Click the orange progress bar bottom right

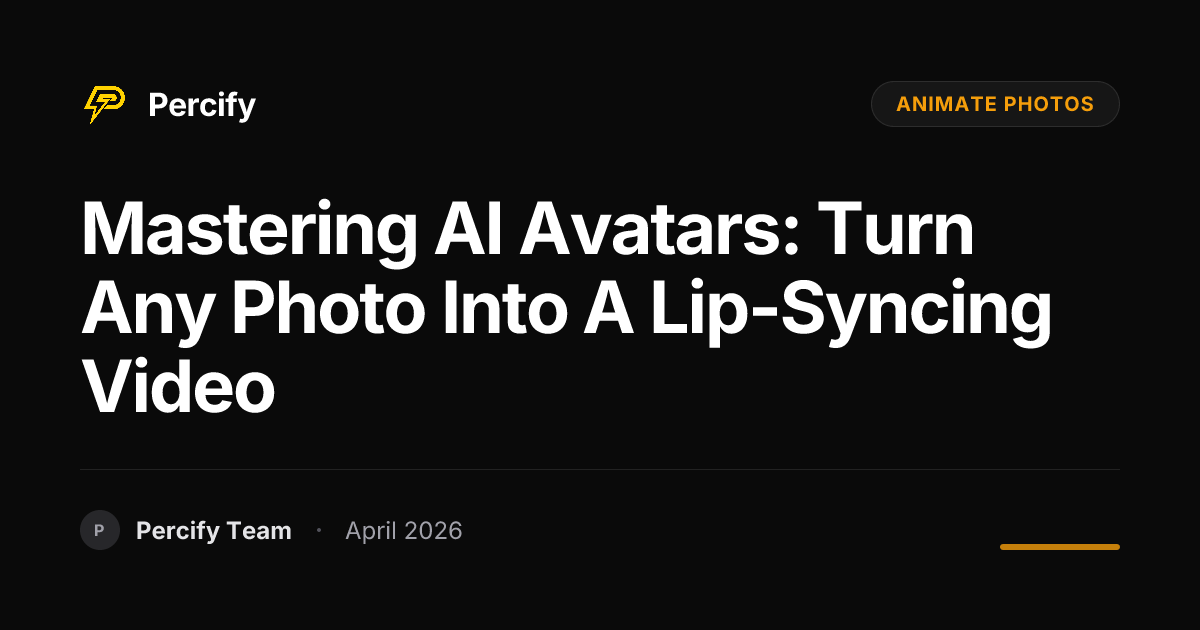pyautogui.click(x=1060, y=547)
